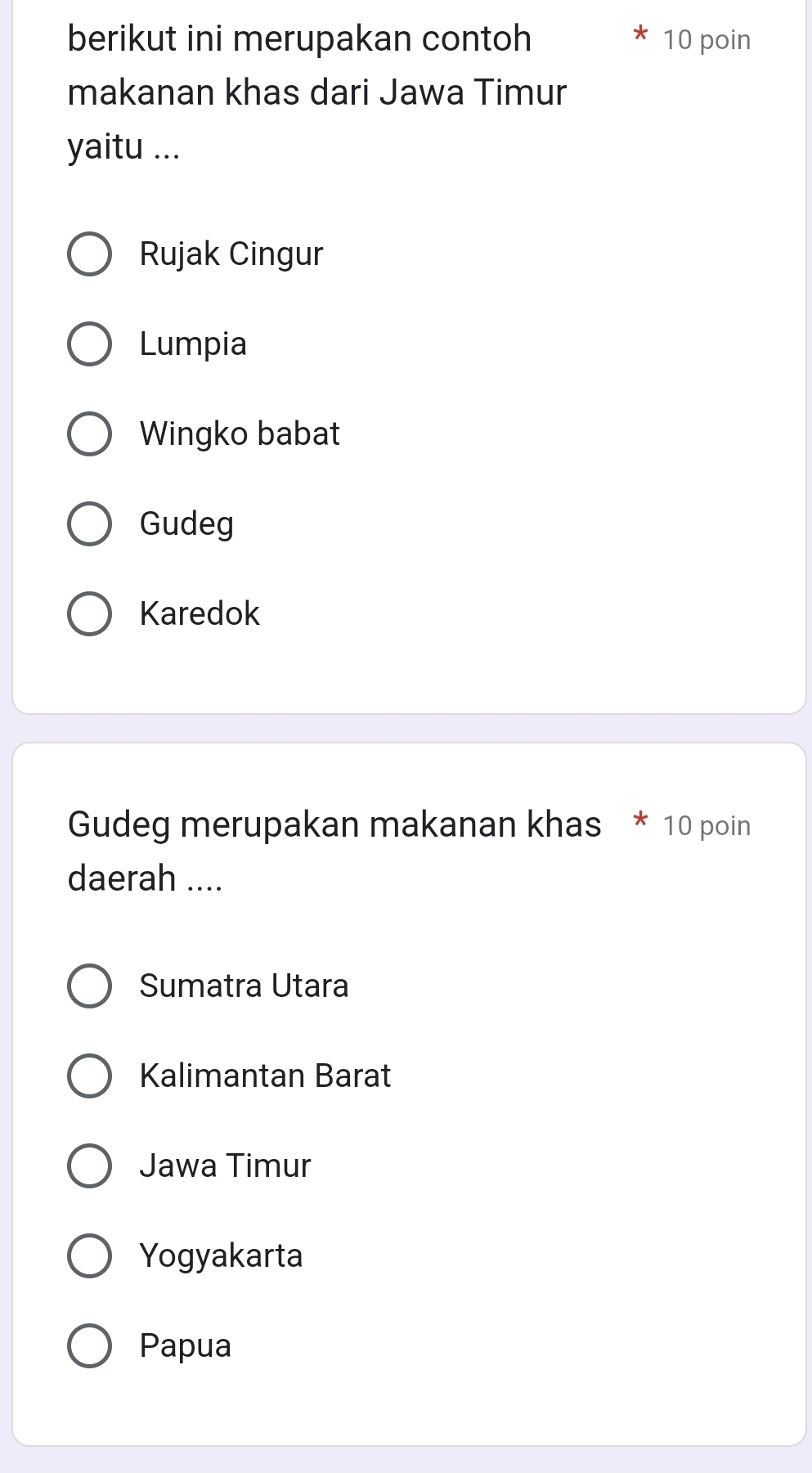Select the Karedok radio button
The width and height of the screenshot is (812, 1473).
point(89,614)
